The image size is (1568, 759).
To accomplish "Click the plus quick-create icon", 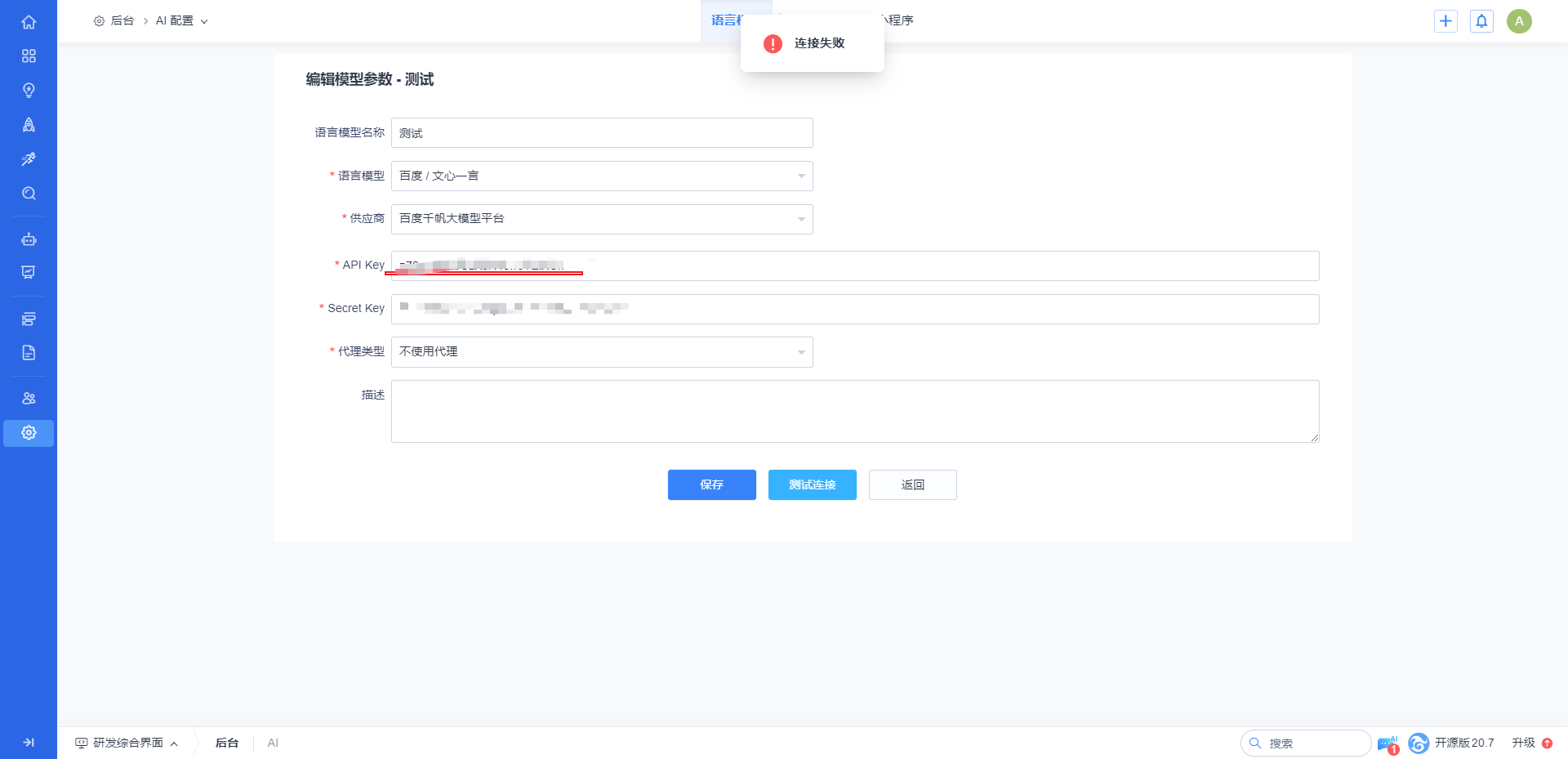I will pos(1445,21).
